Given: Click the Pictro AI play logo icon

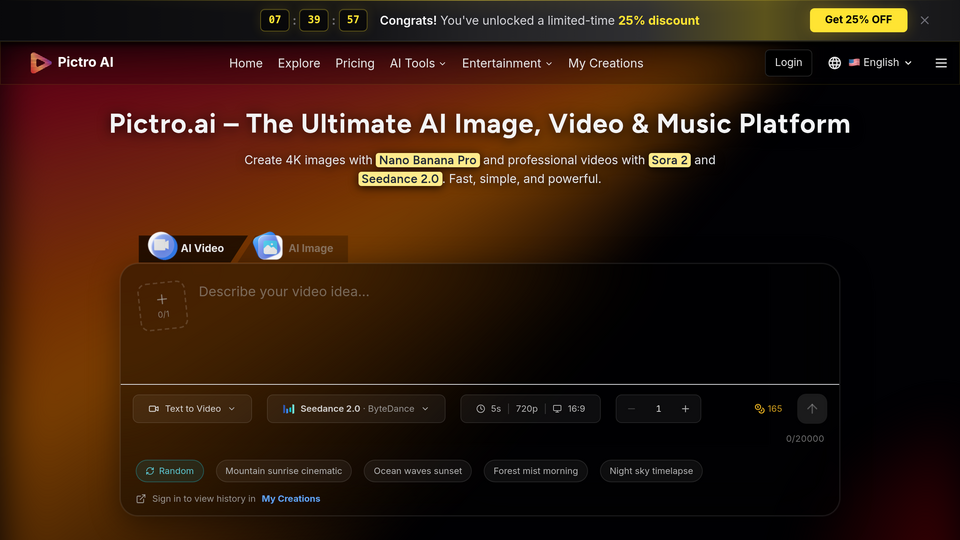Looking at the screenshot, I should click(40, 62).
